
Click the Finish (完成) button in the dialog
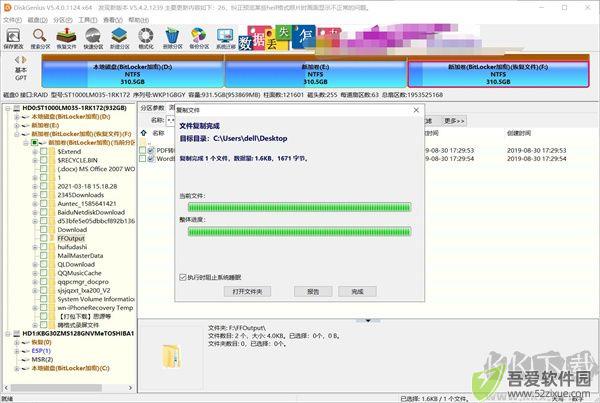pyautogui.click(x=357, y=292)
